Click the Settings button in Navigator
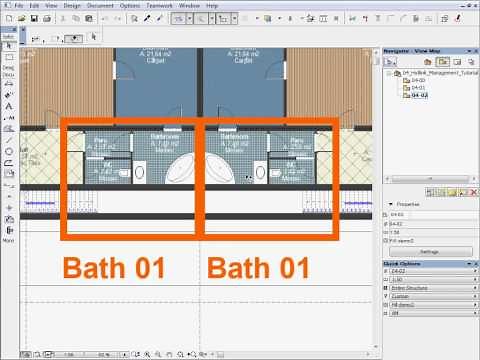This screenshot has width=480, height=360. coord(431,252)
